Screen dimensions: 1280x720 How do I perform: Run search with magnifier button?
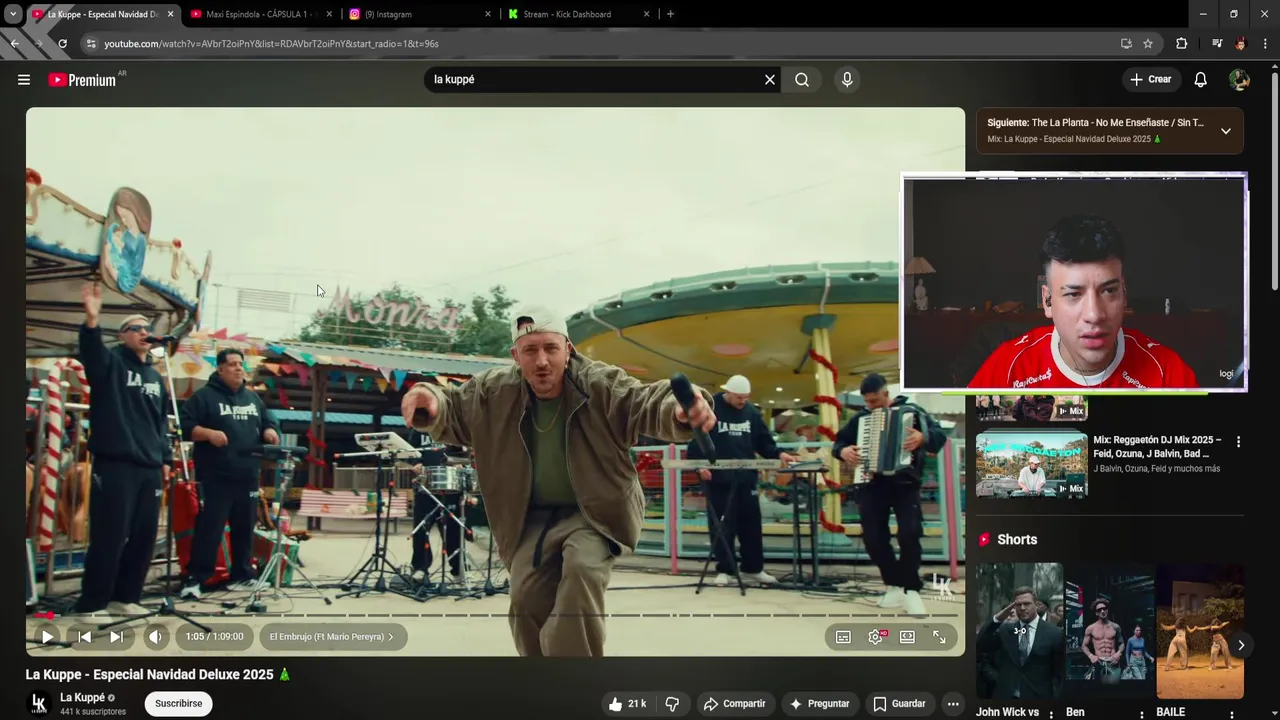(x=802, y=80)
